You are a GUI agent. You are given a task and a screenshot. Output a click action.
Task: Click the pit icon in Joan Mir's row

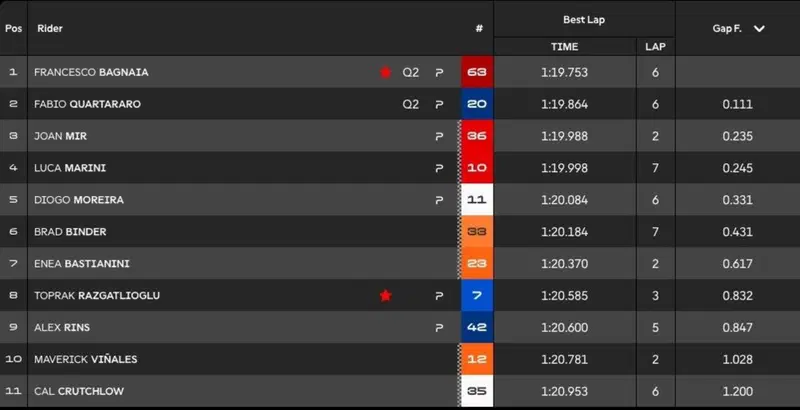(439, 136)
